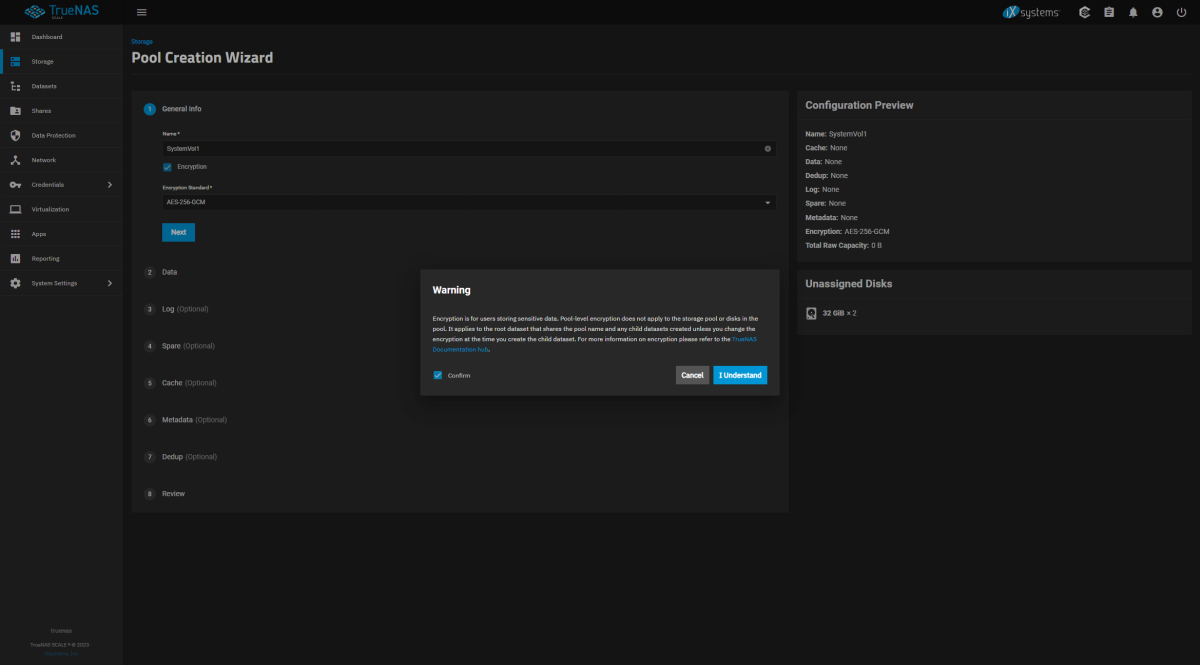The image size is (1200, 665).
Task: Click the Storage sidebar icon
Action: tap(15, 62)
